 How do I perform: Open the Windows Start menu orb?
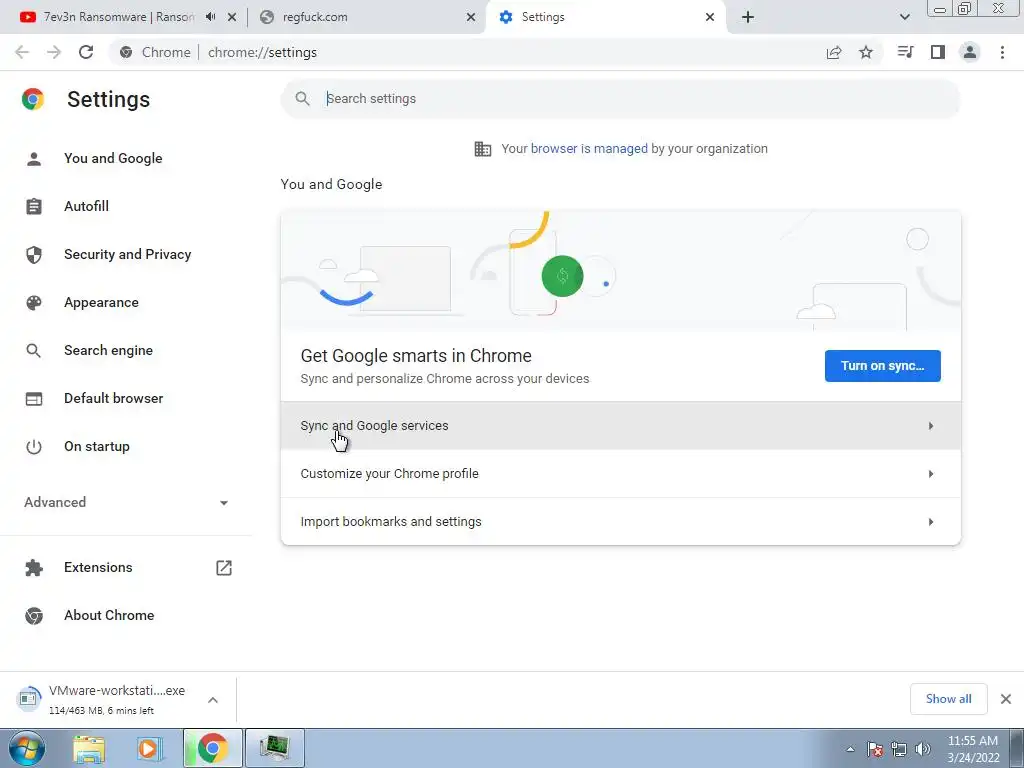pyautogui.click(x=27, y=748)
